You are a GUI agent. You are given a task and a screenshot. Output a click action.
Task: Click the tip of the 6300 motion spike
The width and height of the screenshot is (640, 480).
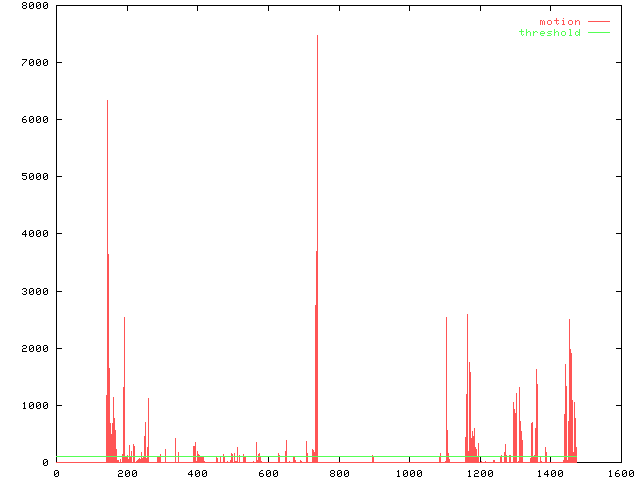[x=107, y=102]
